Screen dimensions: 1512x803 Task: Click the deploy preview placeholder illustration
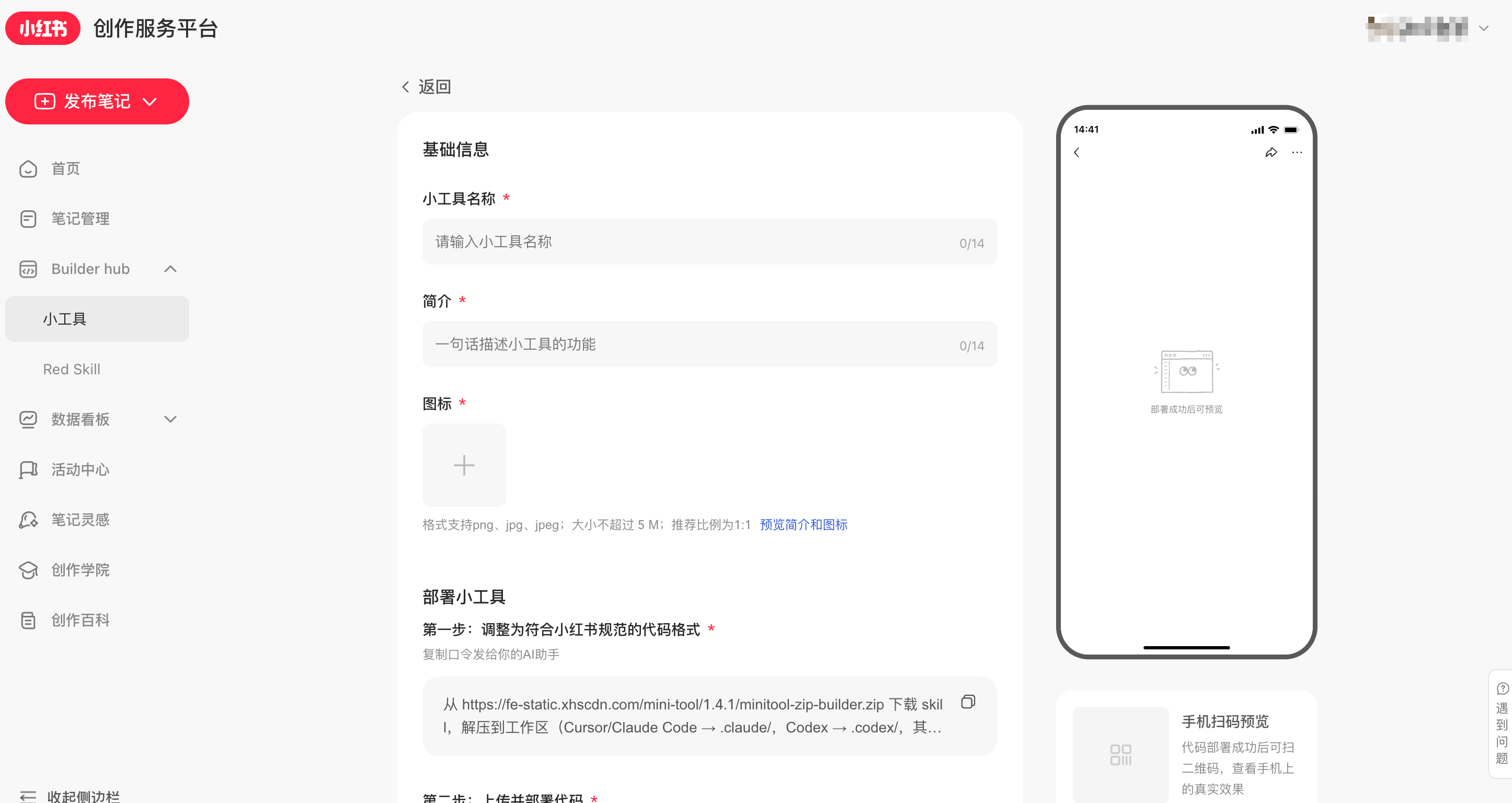(1186, 372)
